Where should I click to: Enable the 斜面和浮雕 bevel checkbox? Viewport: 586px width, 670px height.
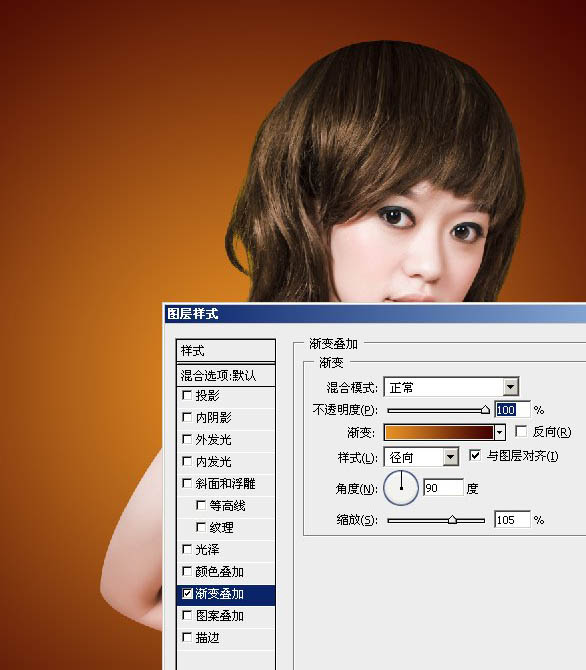187,483
